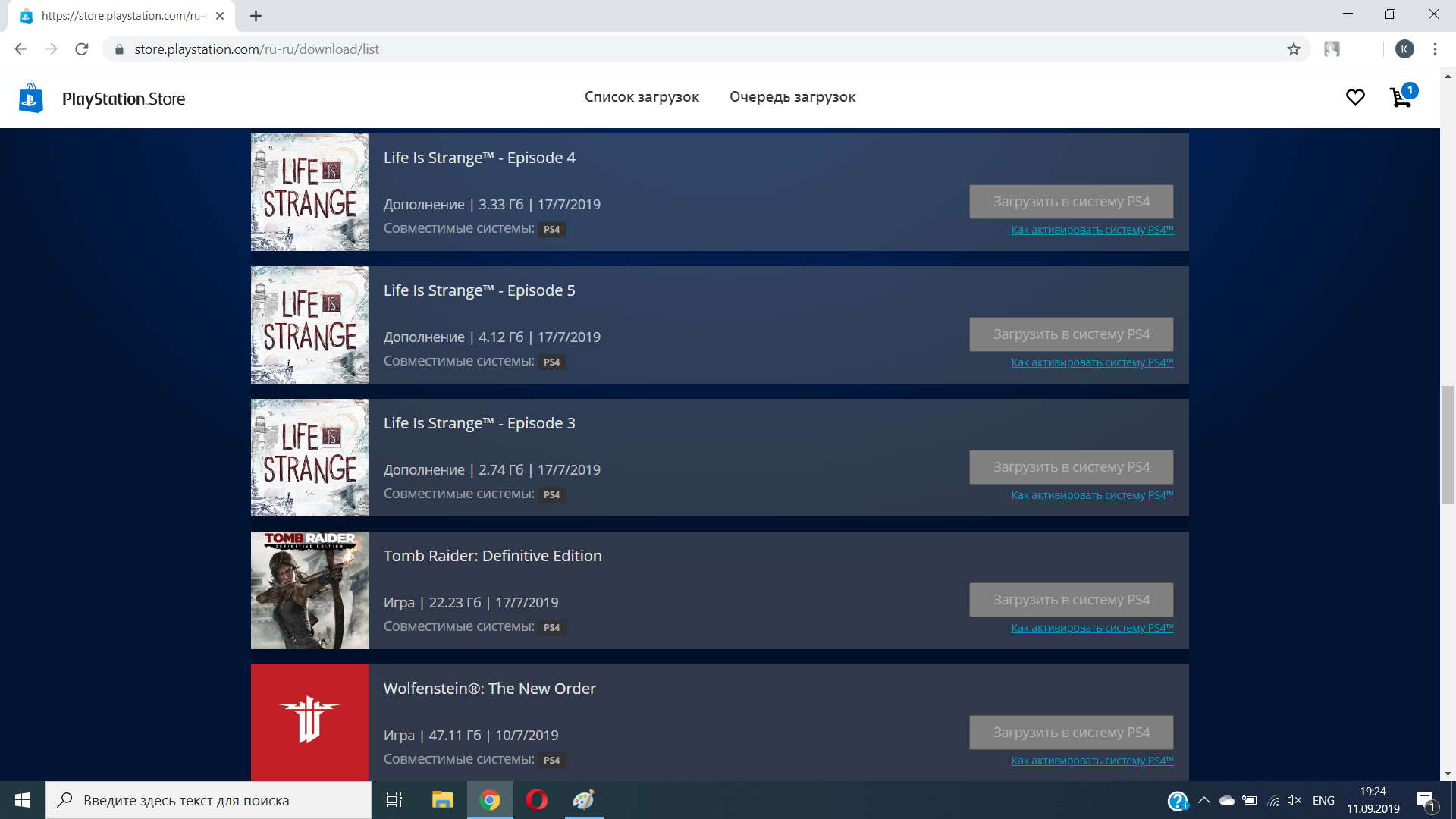The width and height of the screenshot is (1456, 819).
Task: Open the Action Center notifications icon
Action: [1426, 801]
